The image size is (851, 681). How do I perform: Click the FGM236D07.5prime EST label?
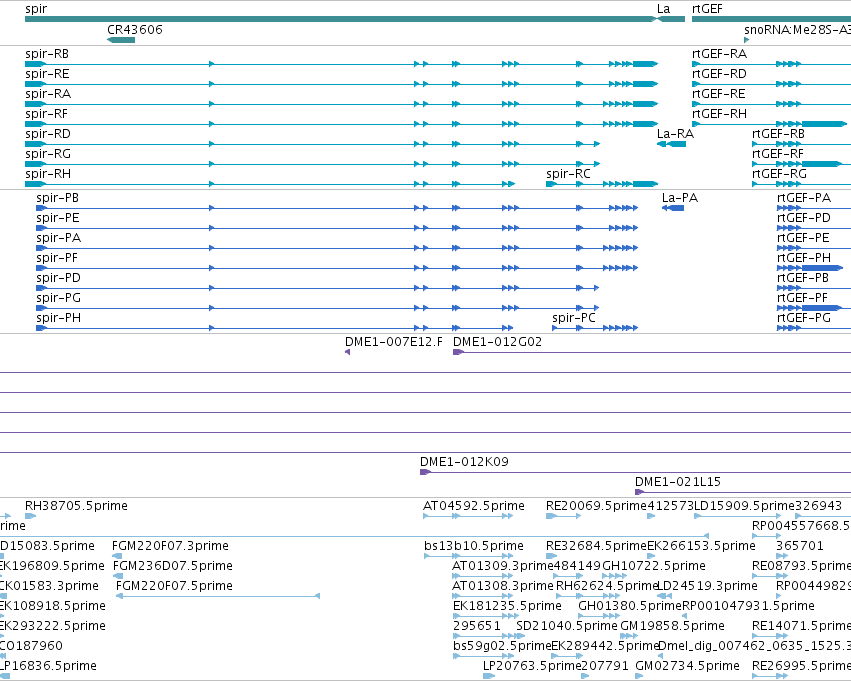173,566
